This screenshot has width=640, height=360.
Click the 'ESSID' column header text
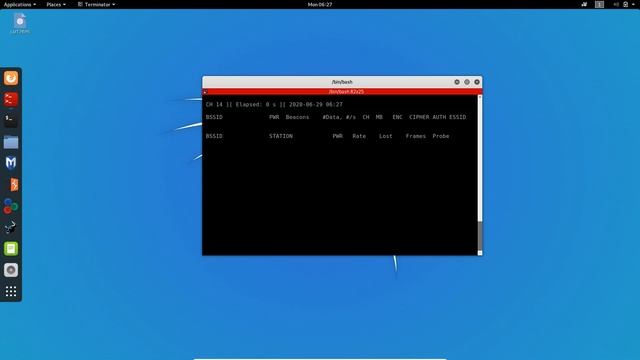point(458,117)
